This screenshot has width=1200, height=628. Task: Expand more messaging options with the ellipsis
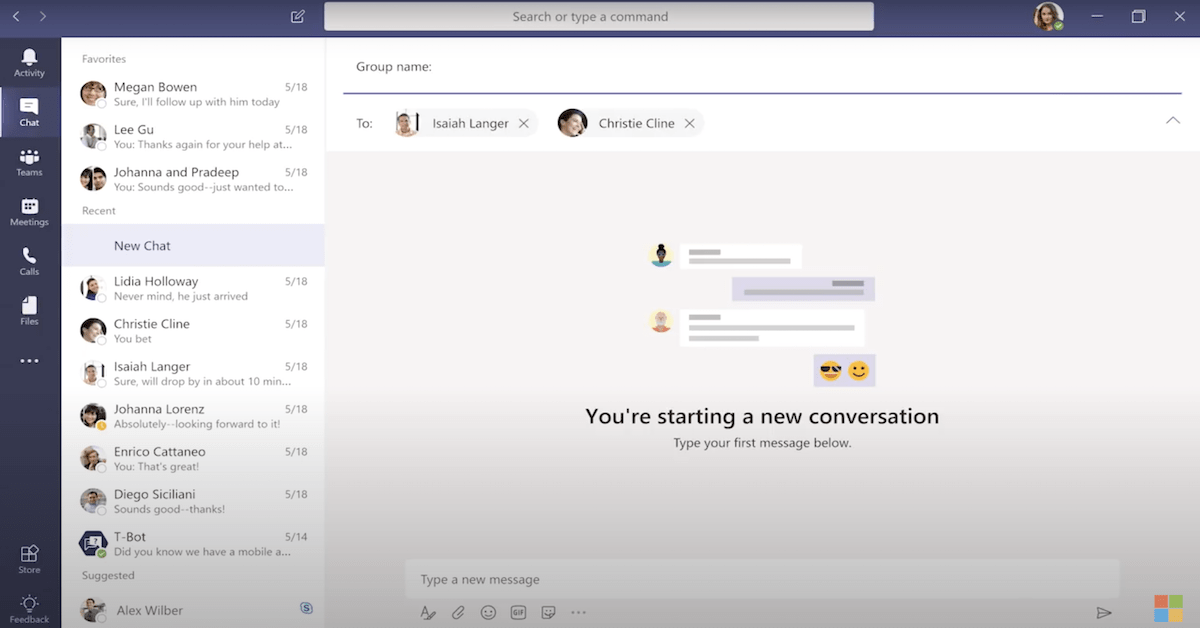[578, 612]
